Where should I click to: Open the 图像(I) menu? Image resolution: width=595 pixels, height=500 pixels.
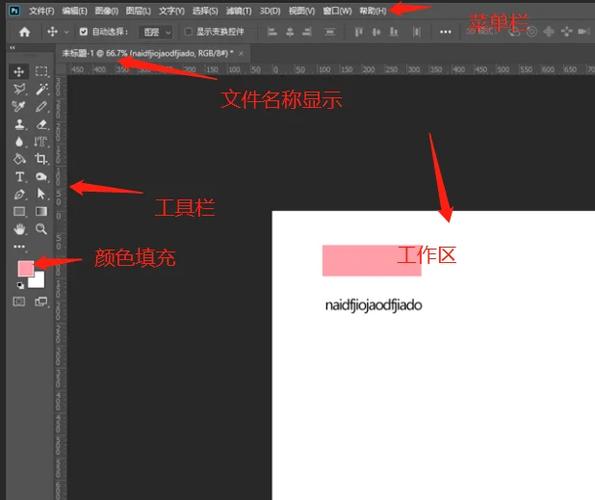coord(107,11)
